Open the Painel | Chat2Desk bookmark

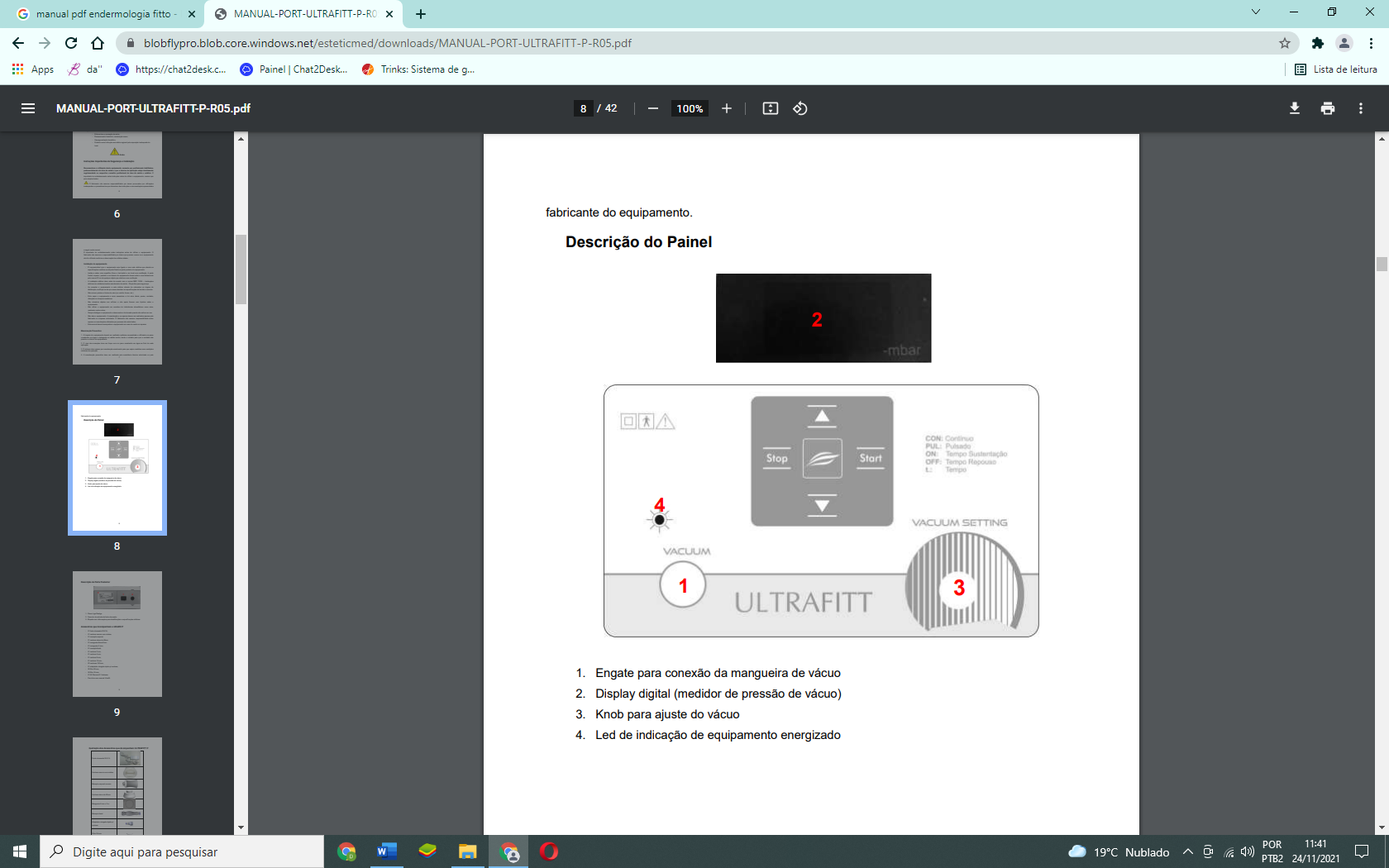click(294, 69)
